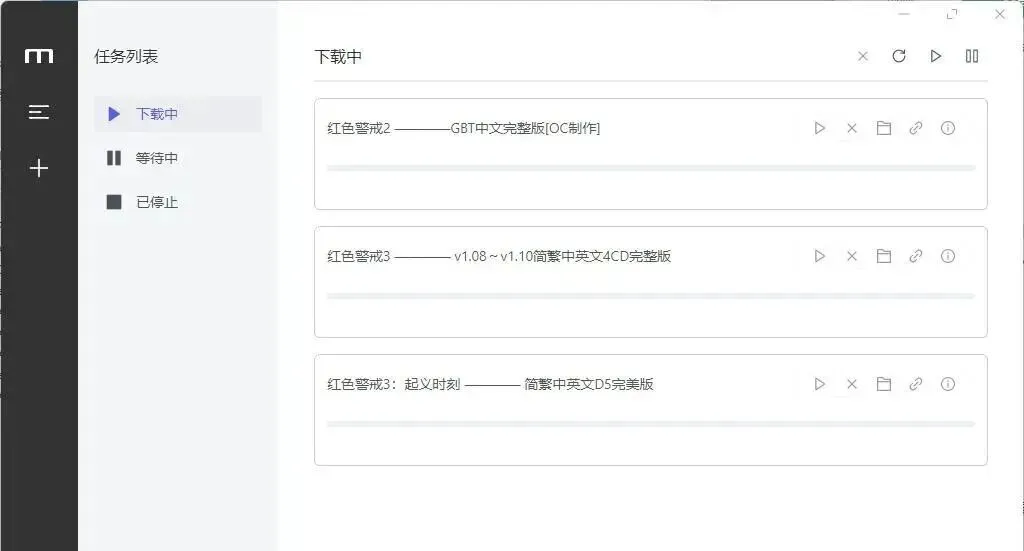Resume all tasks with the header play icon

click(935, 56)
